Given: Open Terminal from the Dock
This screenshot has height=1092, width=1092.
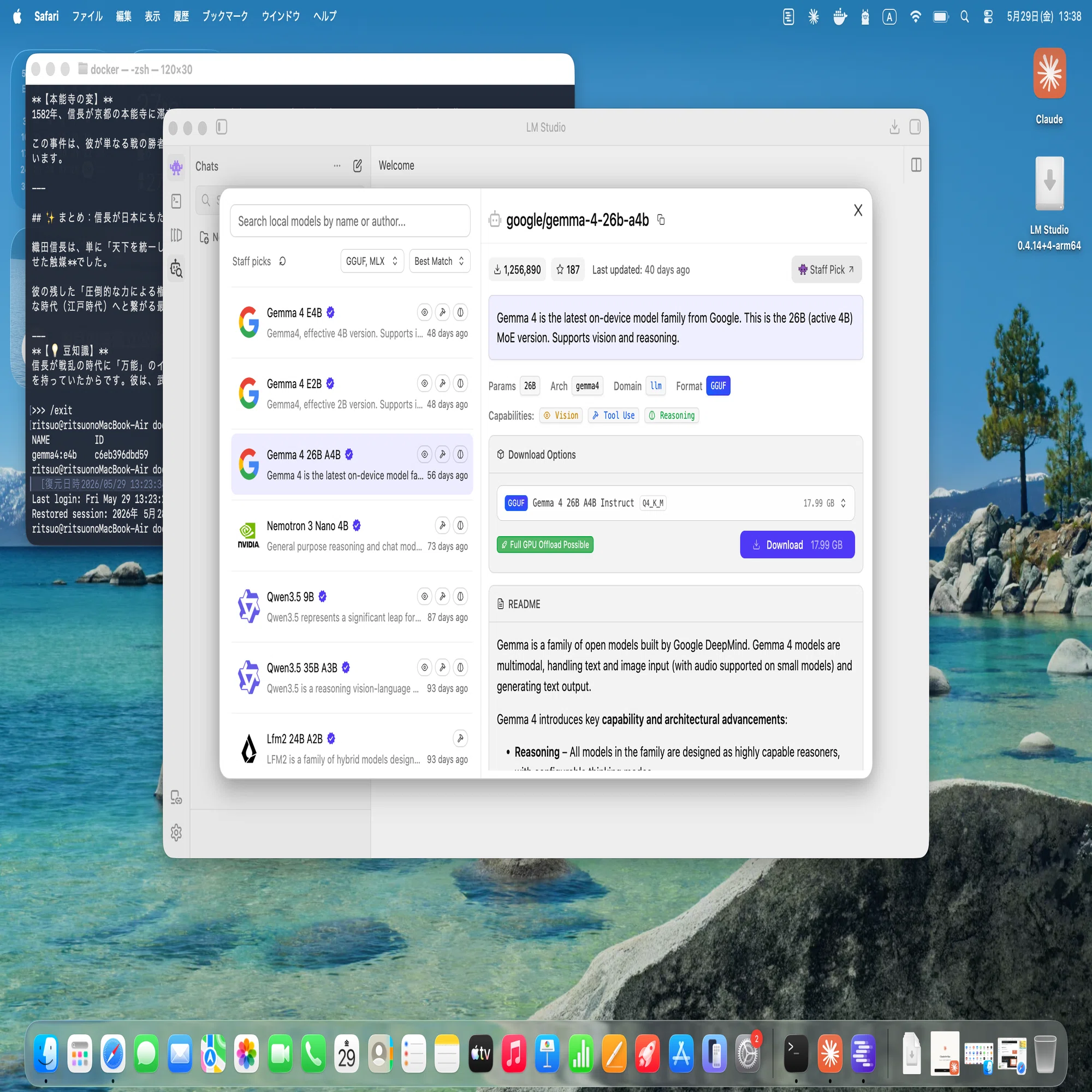Looking at the screenshot, I should tap(796, 1054).
